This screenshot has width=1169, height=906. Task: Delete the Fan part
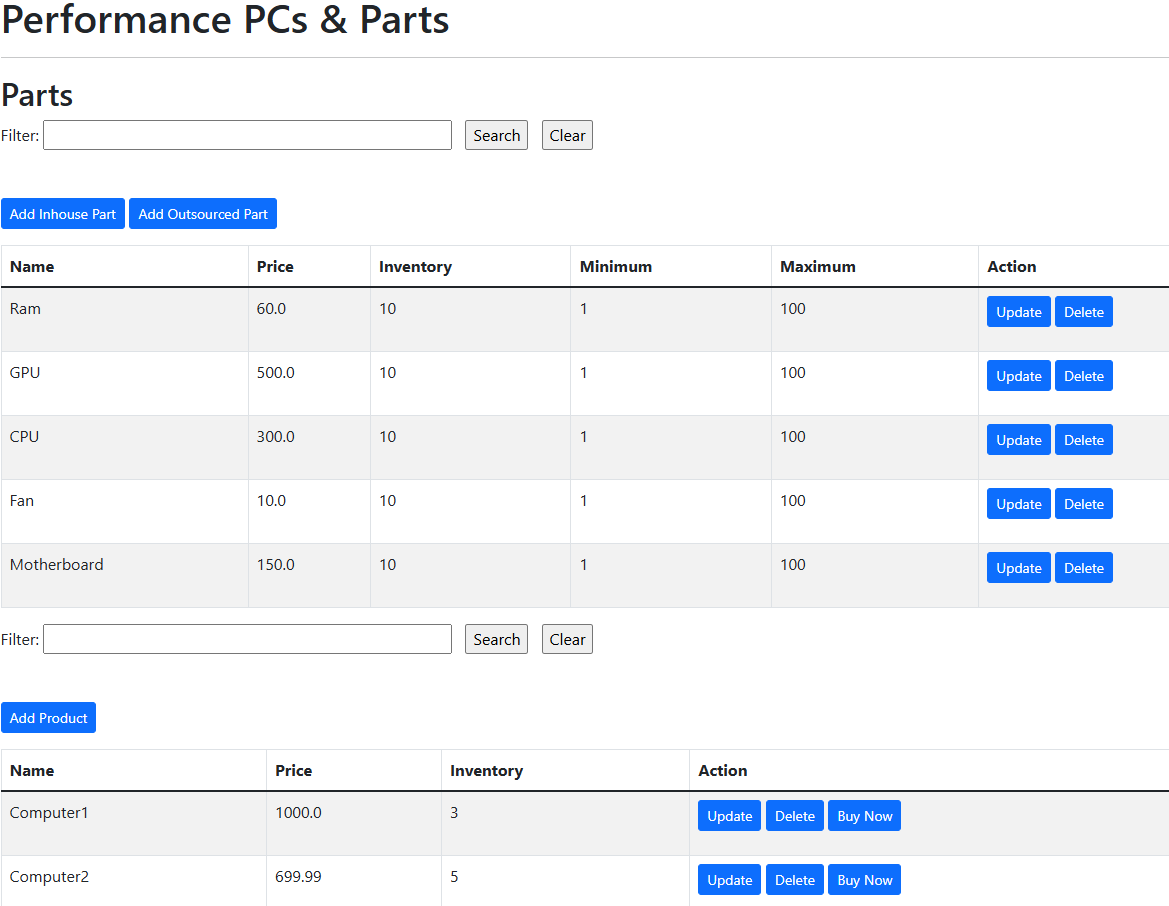(x=1083, y=504)
